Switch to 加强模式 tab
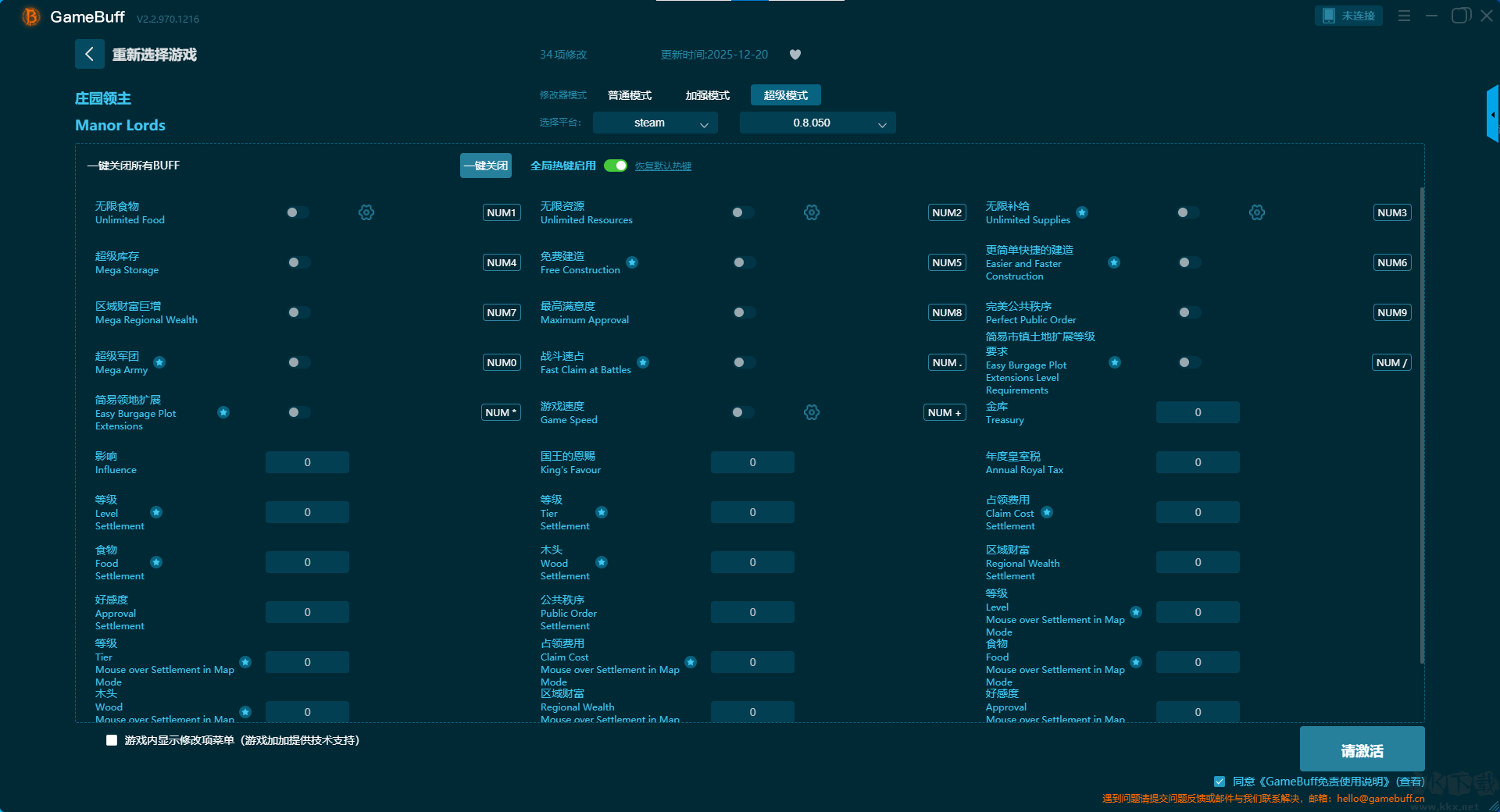1500x812 pixels. (x=707, y=95)
